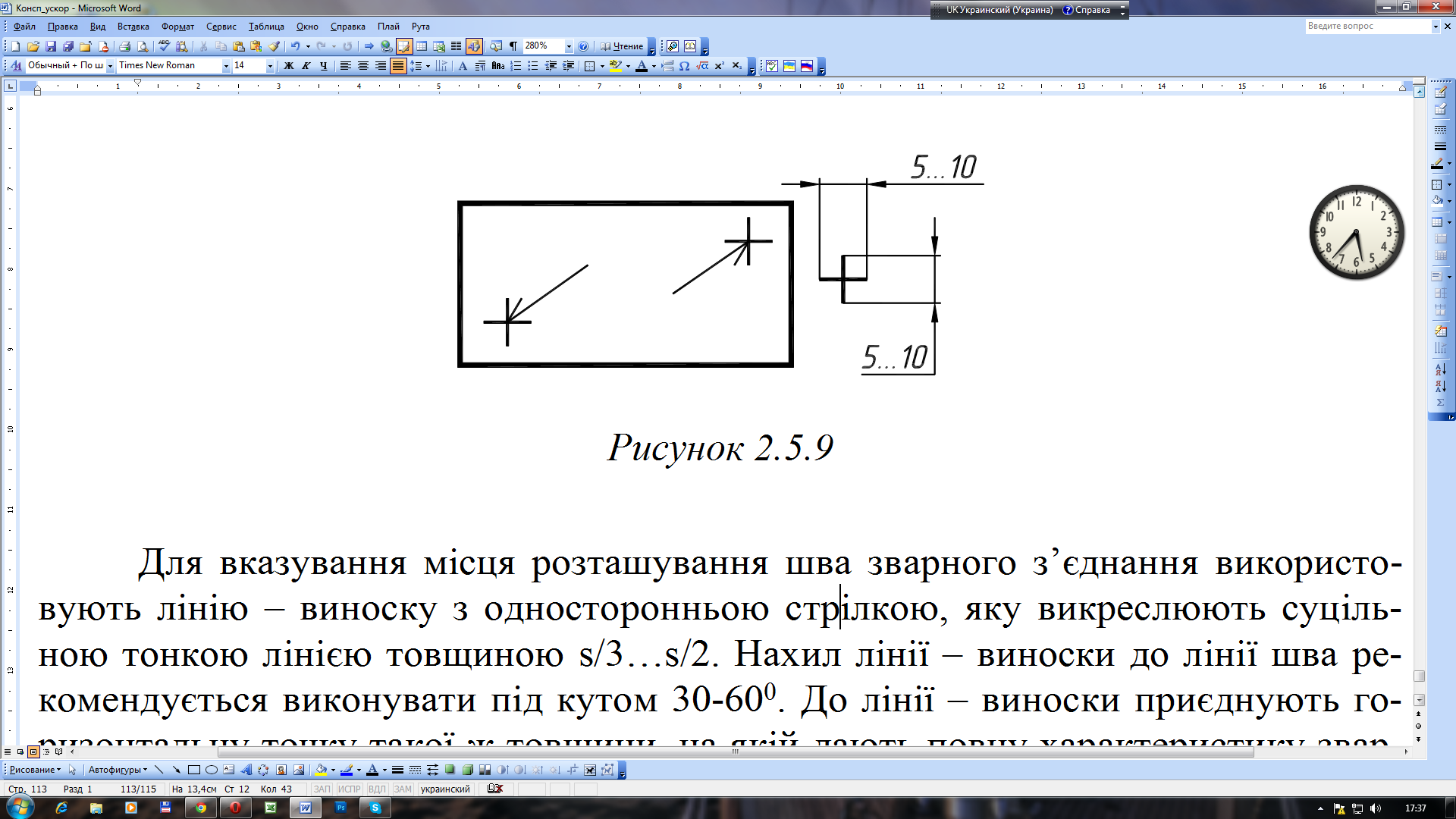Click the highlight color swatch button
1456x819 pixels.
[x=615, y=66]
